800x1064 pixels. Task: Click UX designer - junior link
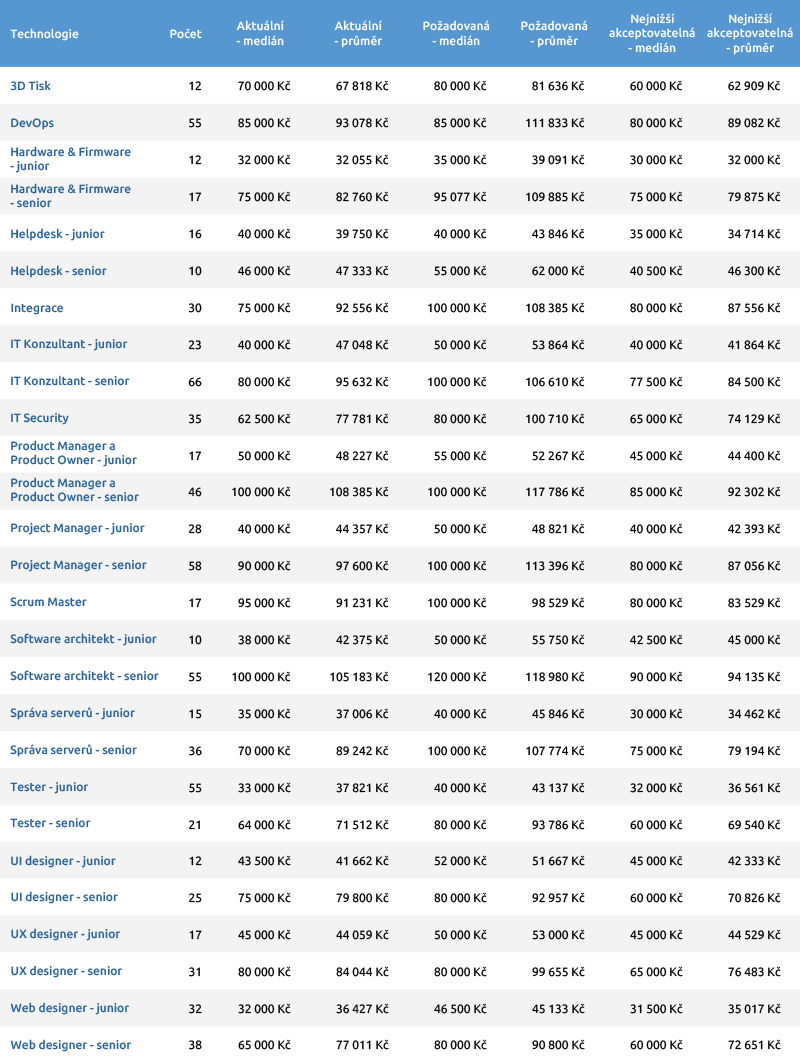point(65,934)
